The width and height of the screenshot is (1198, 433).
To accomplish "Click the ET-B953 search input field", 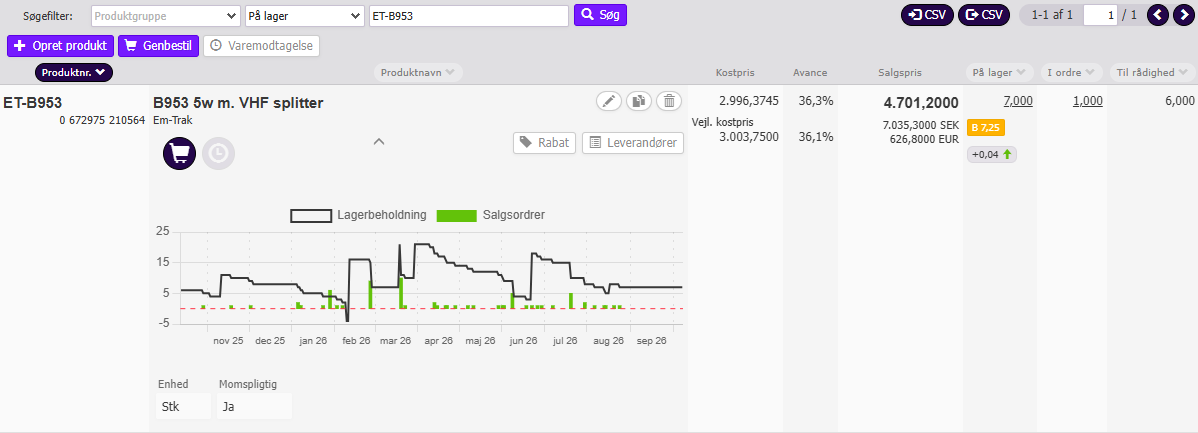I will tap(468, 15).
